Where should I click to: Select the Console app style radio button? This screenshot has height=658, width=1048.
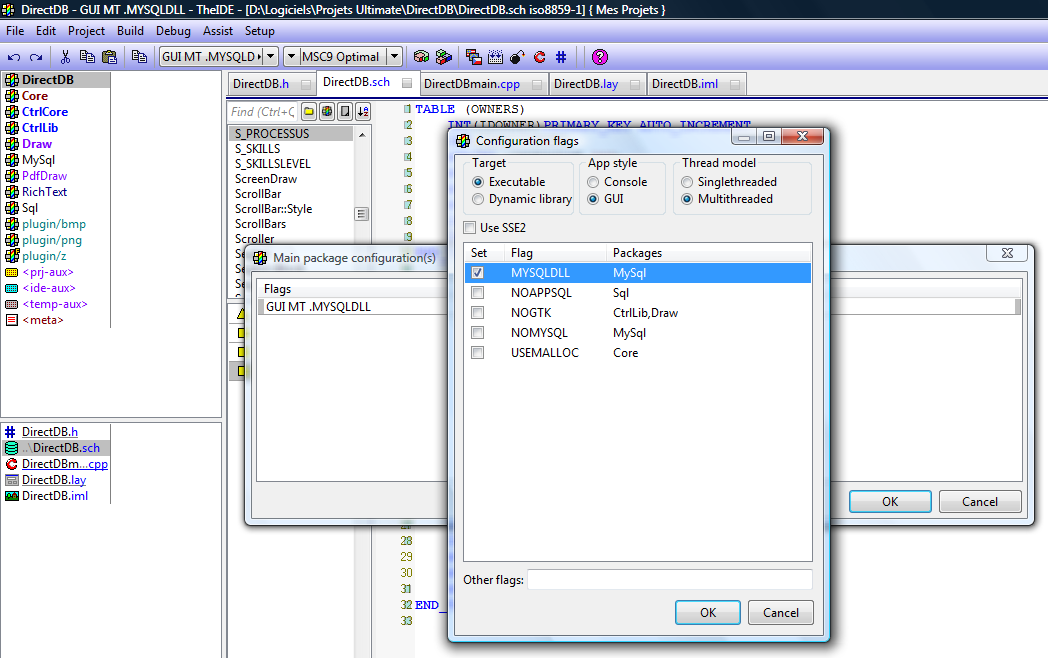594,182
